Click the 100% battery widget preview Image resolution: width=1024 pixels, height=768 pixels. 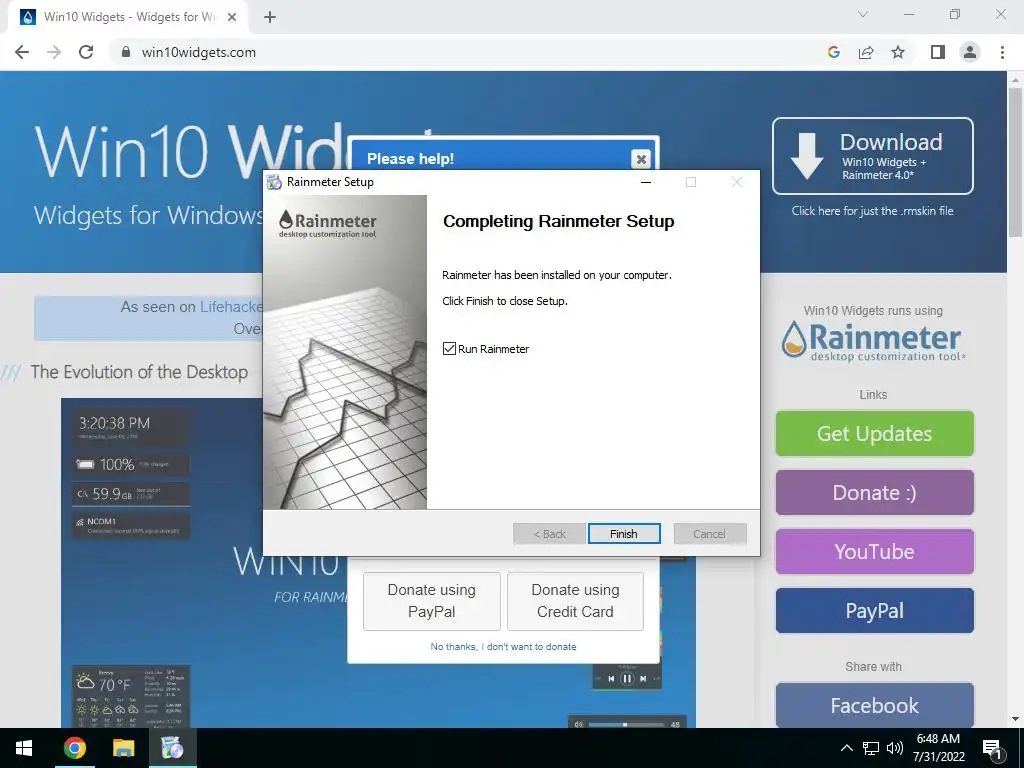point(131,464)
